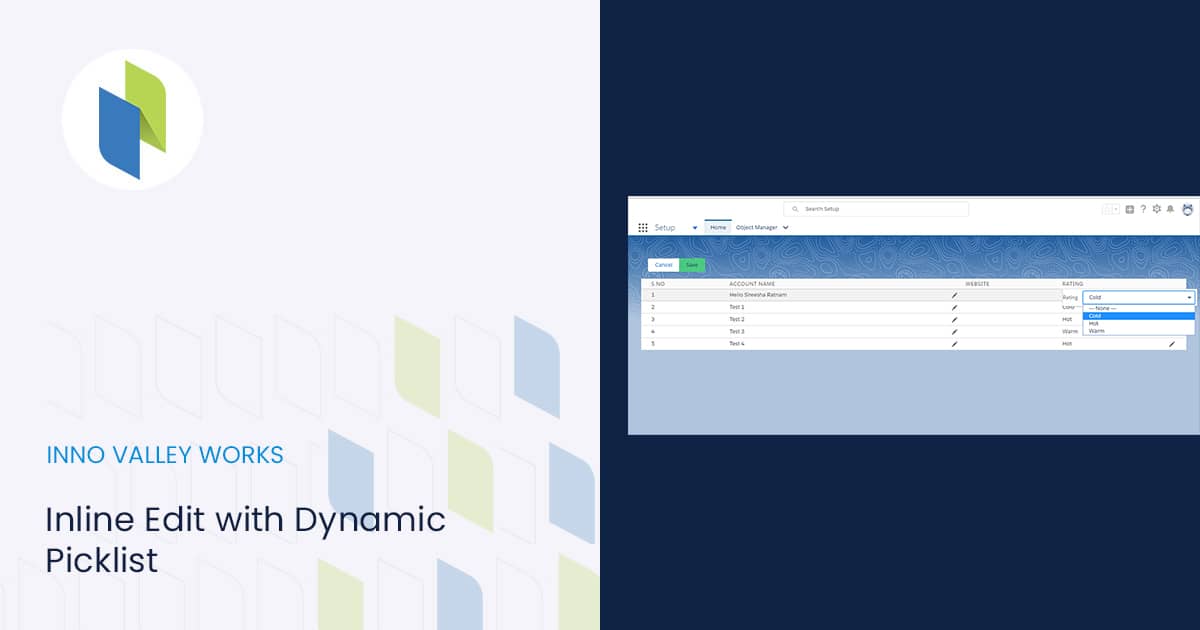1200x630 pixels.
Task: Expand the Object Manager chevron
Action: pos(785,228)
